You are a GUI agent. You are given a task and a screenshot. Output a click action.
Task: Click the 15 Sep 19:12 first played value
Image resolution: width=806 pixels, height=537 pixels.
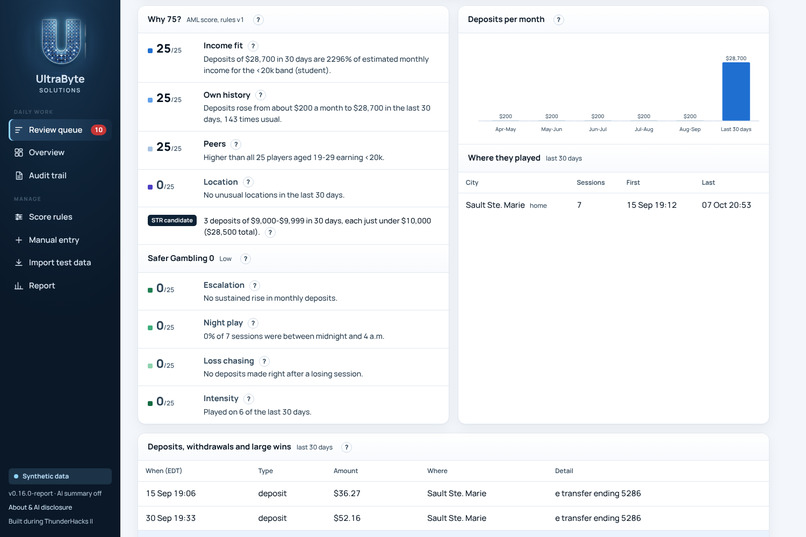651,205
